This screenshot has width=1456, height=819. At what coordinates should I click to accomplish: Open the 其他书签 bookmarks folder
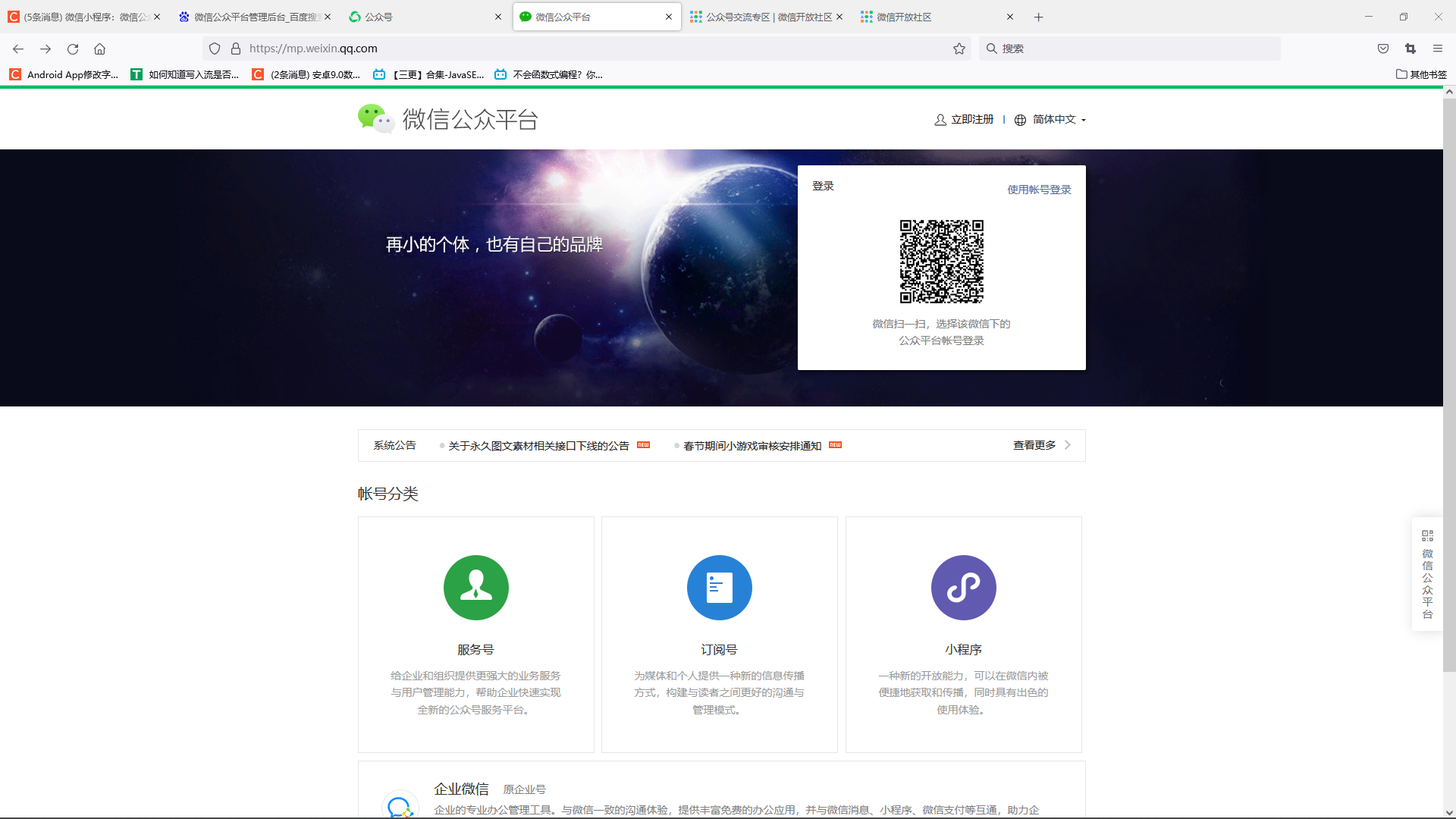(x=1421, y=74)
